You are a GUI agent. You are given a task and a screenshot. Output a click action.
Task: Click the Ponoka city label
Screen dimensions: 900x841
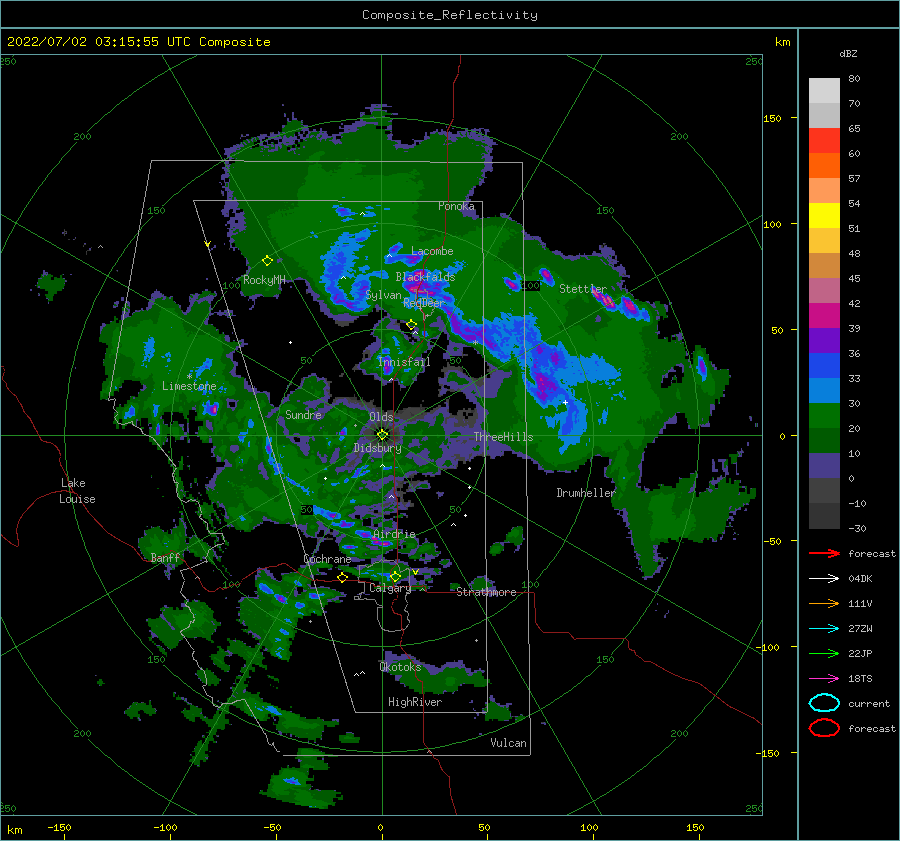click(456, 206)
